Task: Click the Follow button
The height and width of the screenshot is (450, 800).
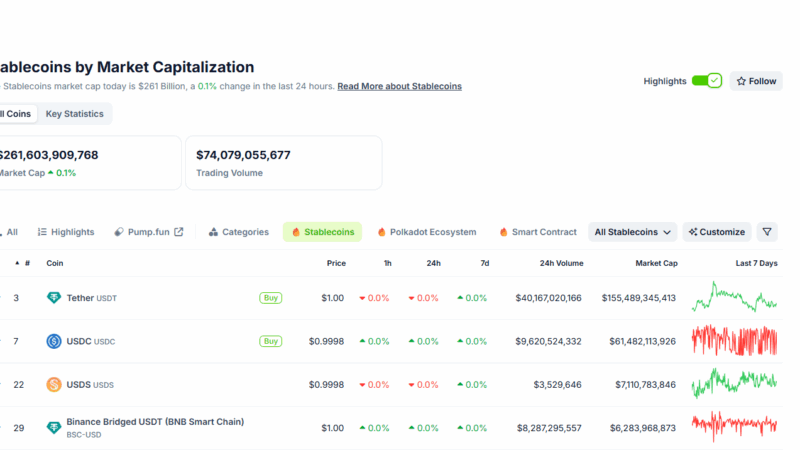Action: (x=756, y=81)
